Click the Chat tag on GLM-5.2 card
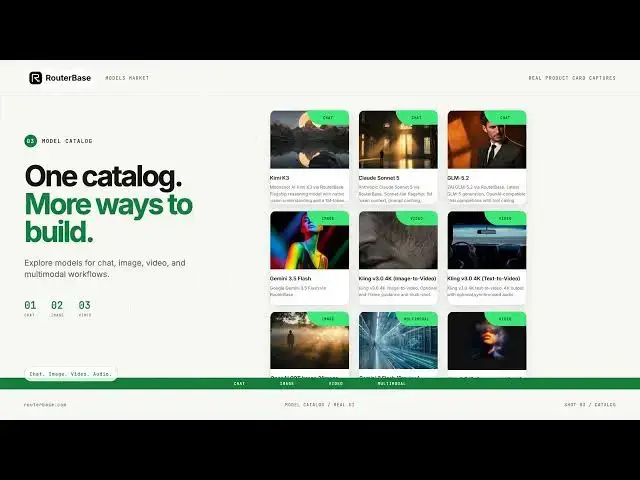Image resolution: width=640 pixels, height=480 pixels. click(505, 118)
